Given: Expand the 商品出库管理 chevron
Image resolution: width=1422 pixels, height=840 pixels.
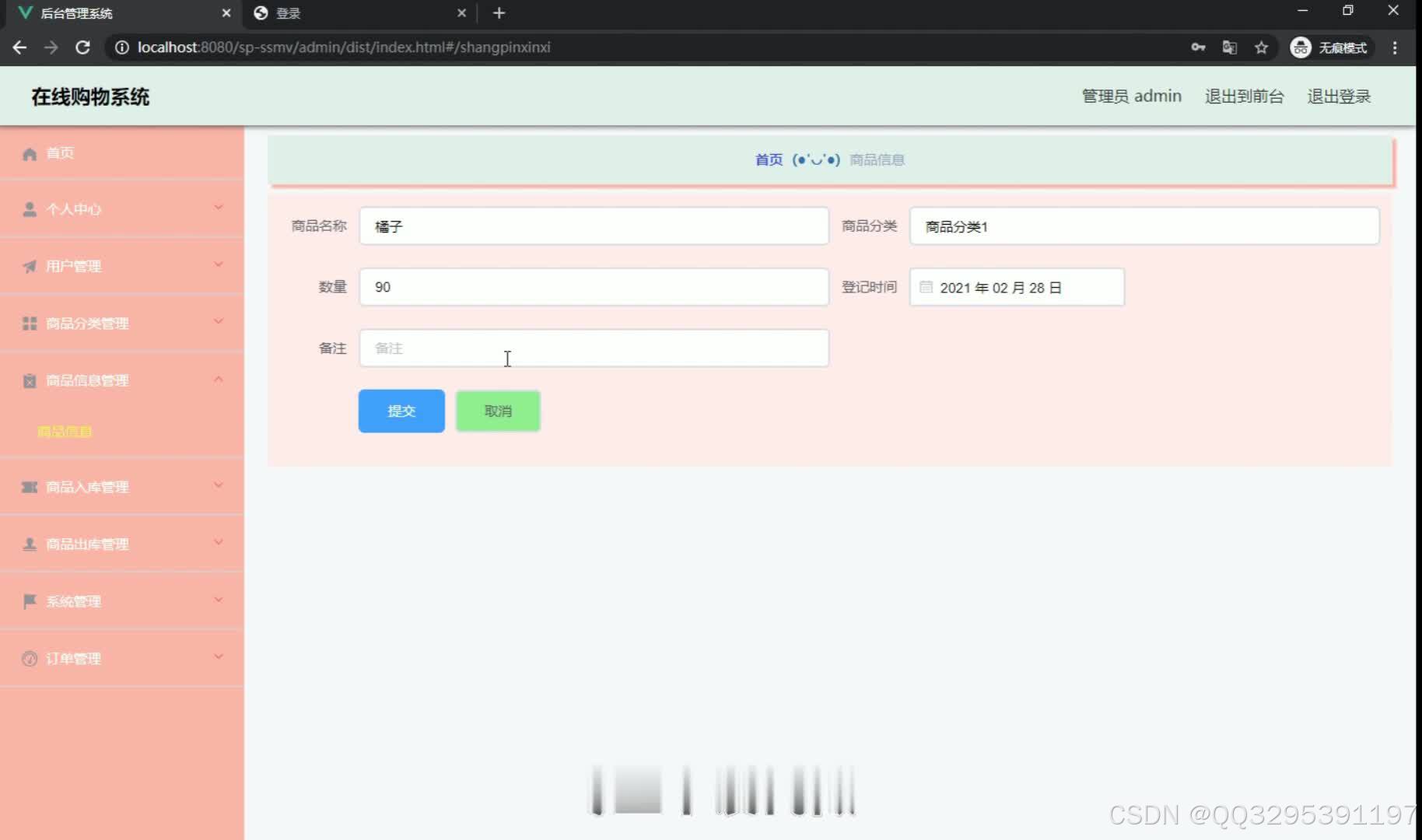Looking at the screenshot, I should pos(219,542).
